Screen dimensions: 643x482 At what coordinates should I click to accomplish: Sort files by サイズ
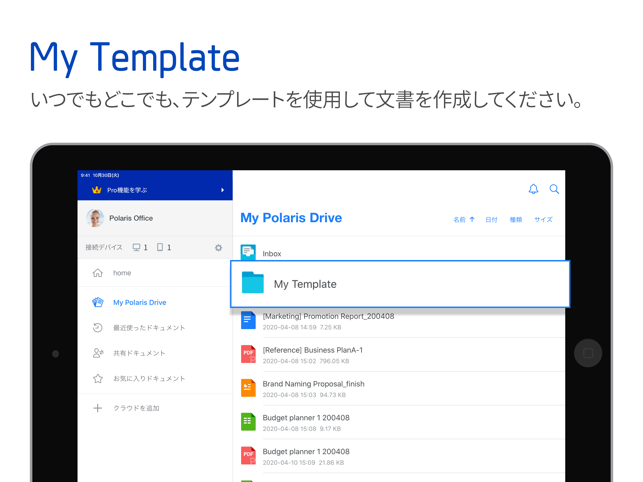pyautogui.click(x=543, y=220)
